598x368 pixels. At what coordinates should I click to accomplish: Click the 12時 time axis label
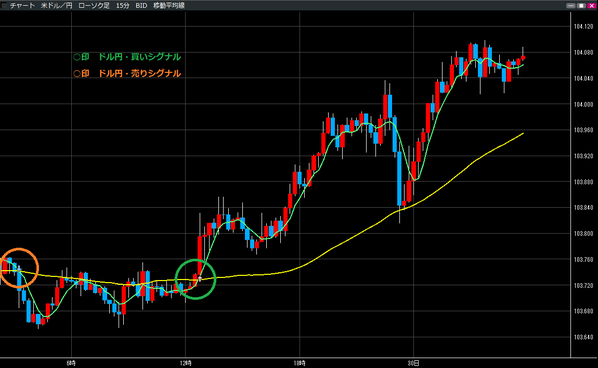click(185, 363)
